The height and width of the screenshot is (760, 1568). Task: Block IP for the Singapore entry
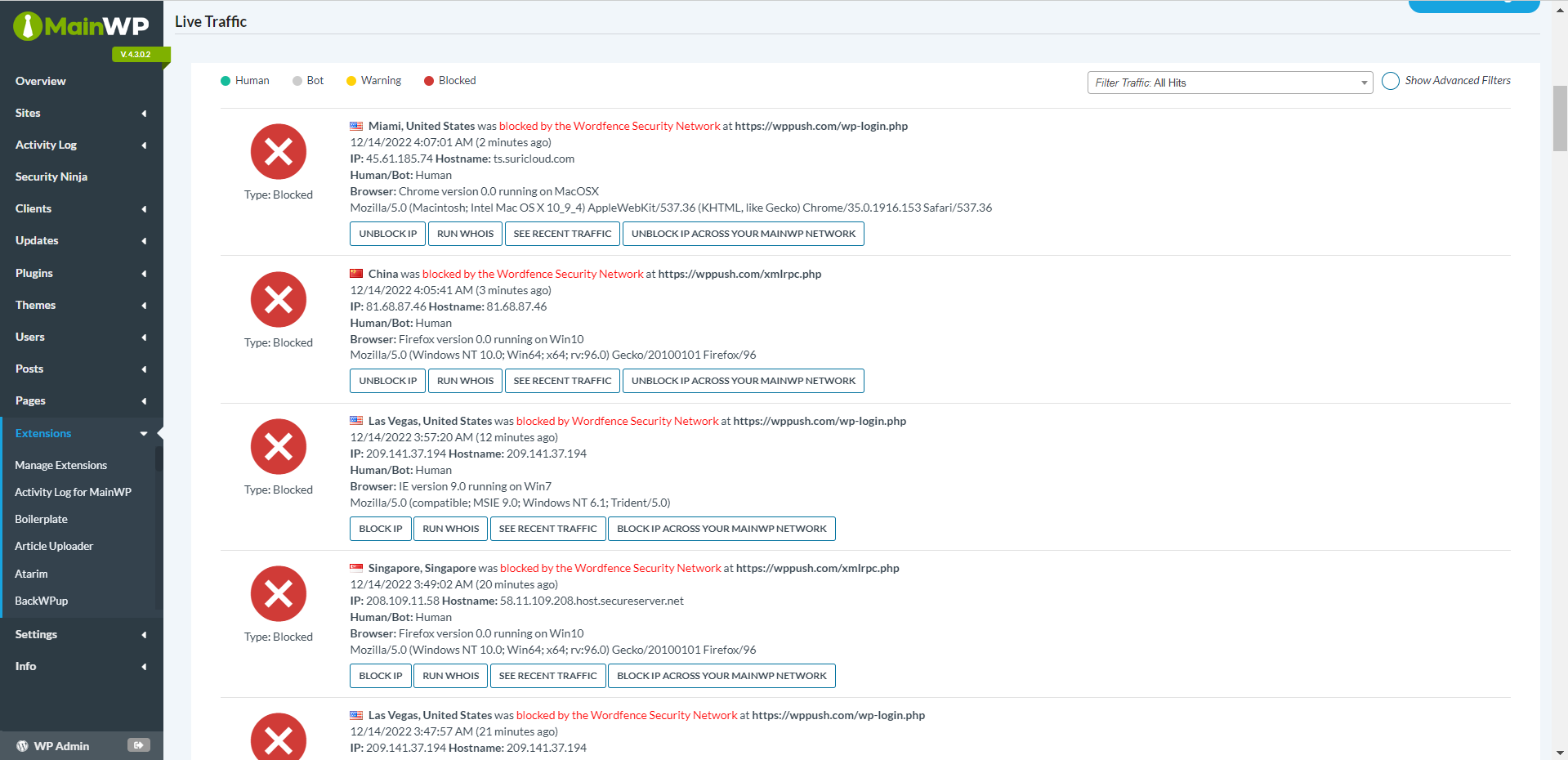[380, 676]
